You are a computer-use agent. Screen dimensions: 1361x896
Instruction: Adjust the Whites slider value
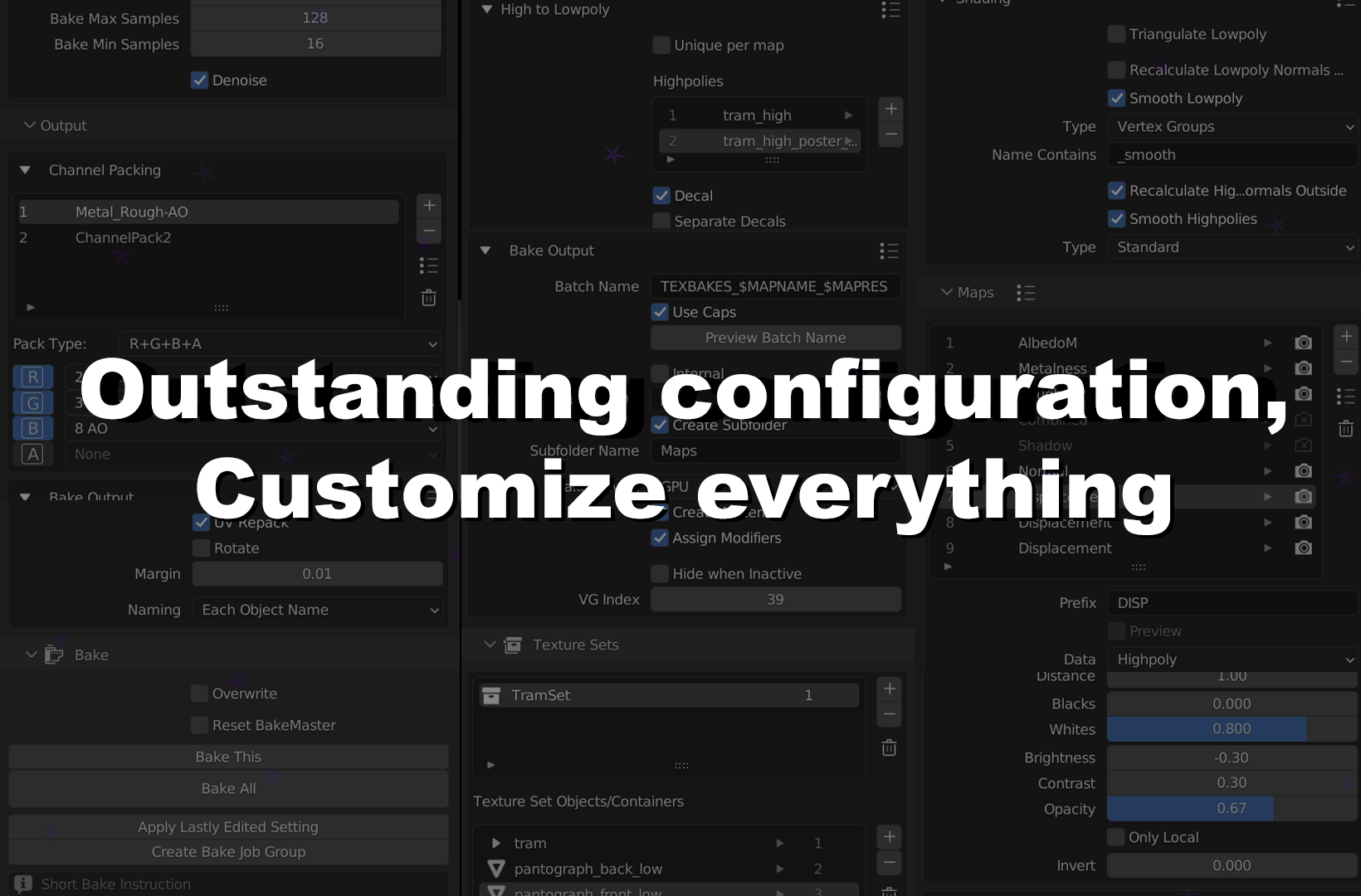1232,729
